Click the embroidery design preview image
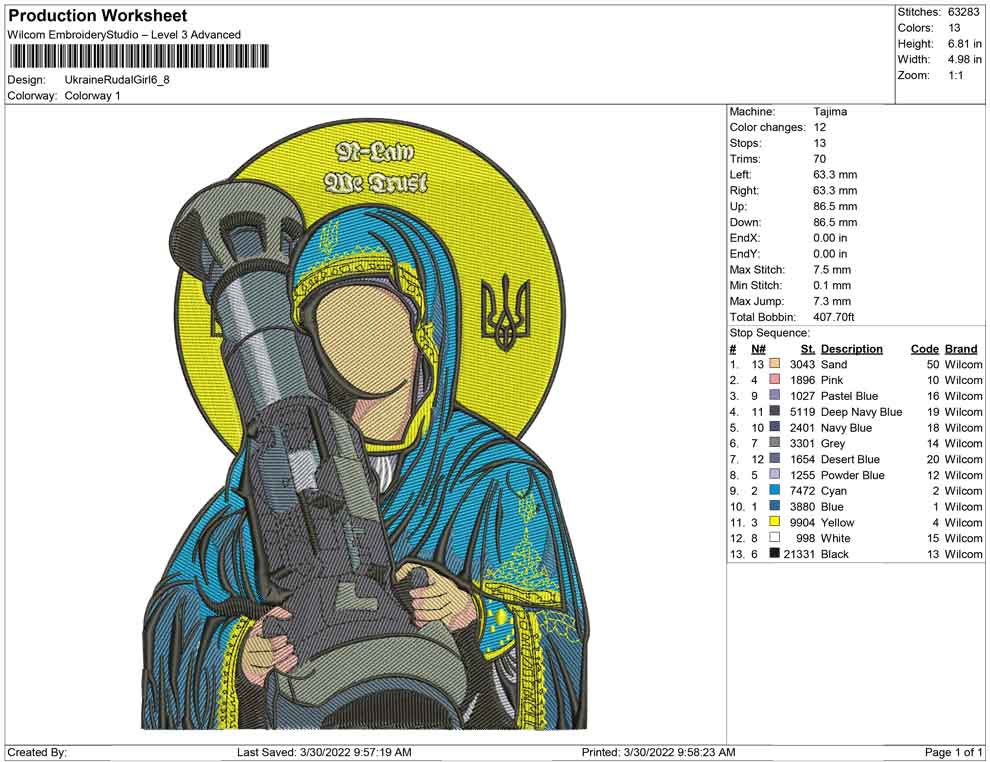This screenshot has height=762, width=990. tap(364, 426)
